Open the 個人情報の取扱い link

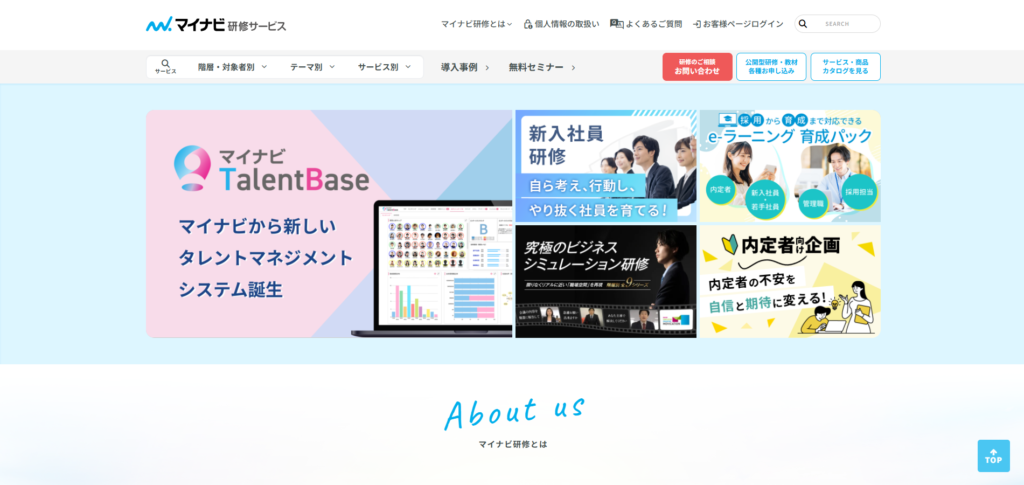[566, 24]
